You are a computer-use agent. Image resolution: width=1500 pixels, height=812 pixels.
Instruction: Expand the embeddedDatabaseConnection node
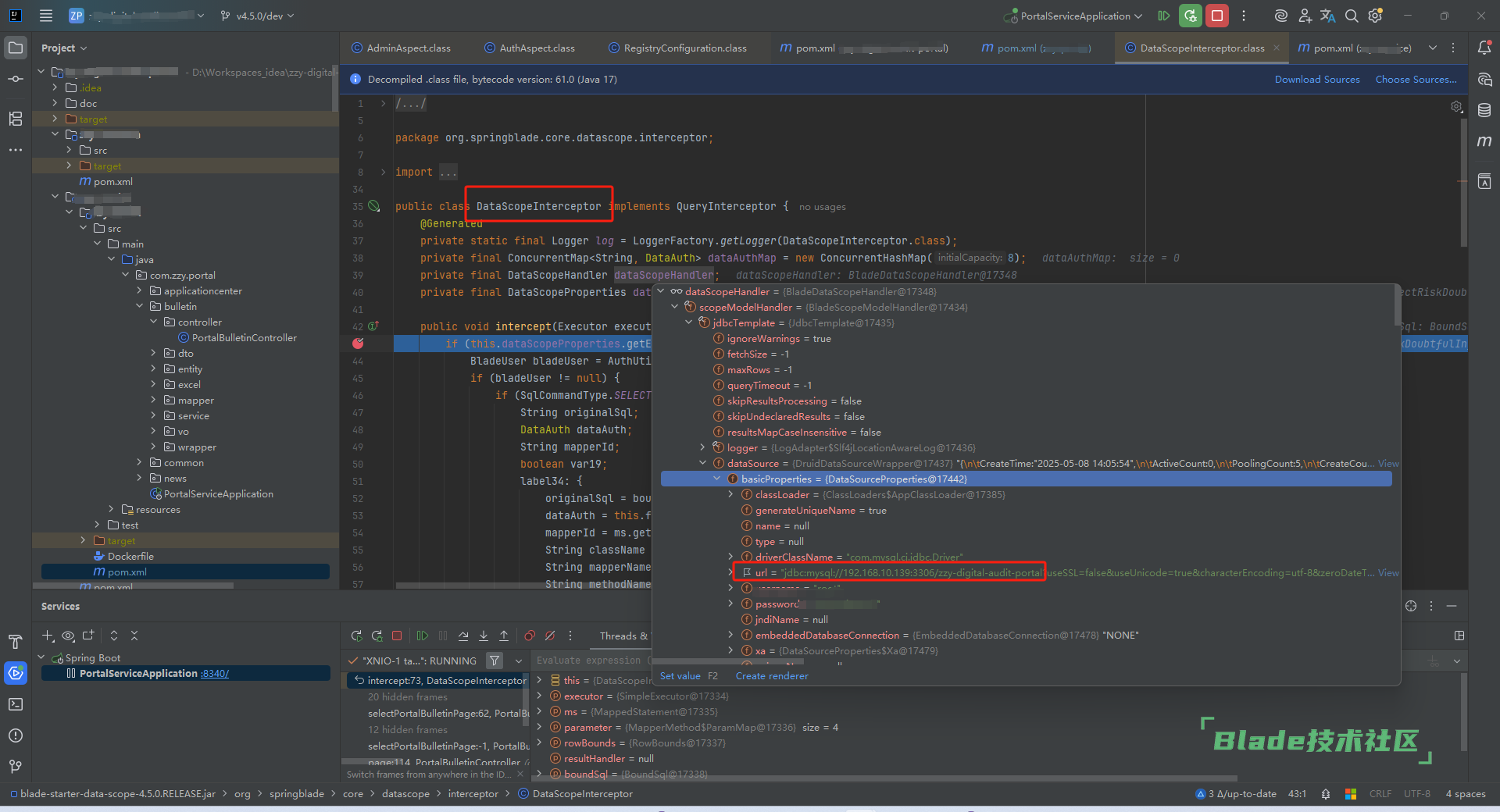tap(731, 635)
